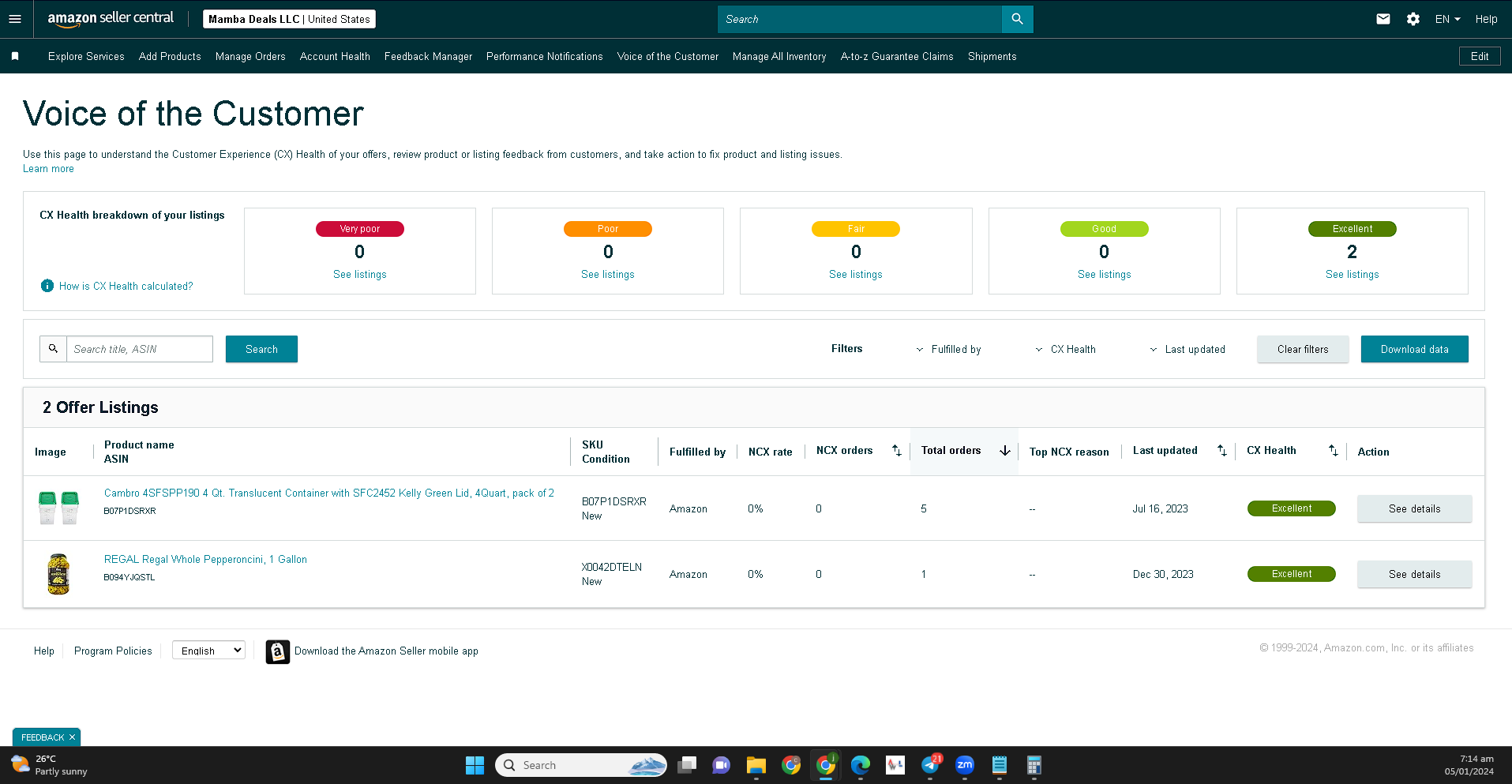Open the Notepad icon on the taskbar
Viewport: 1512px width, 784px height.
tap(1000, 765)
